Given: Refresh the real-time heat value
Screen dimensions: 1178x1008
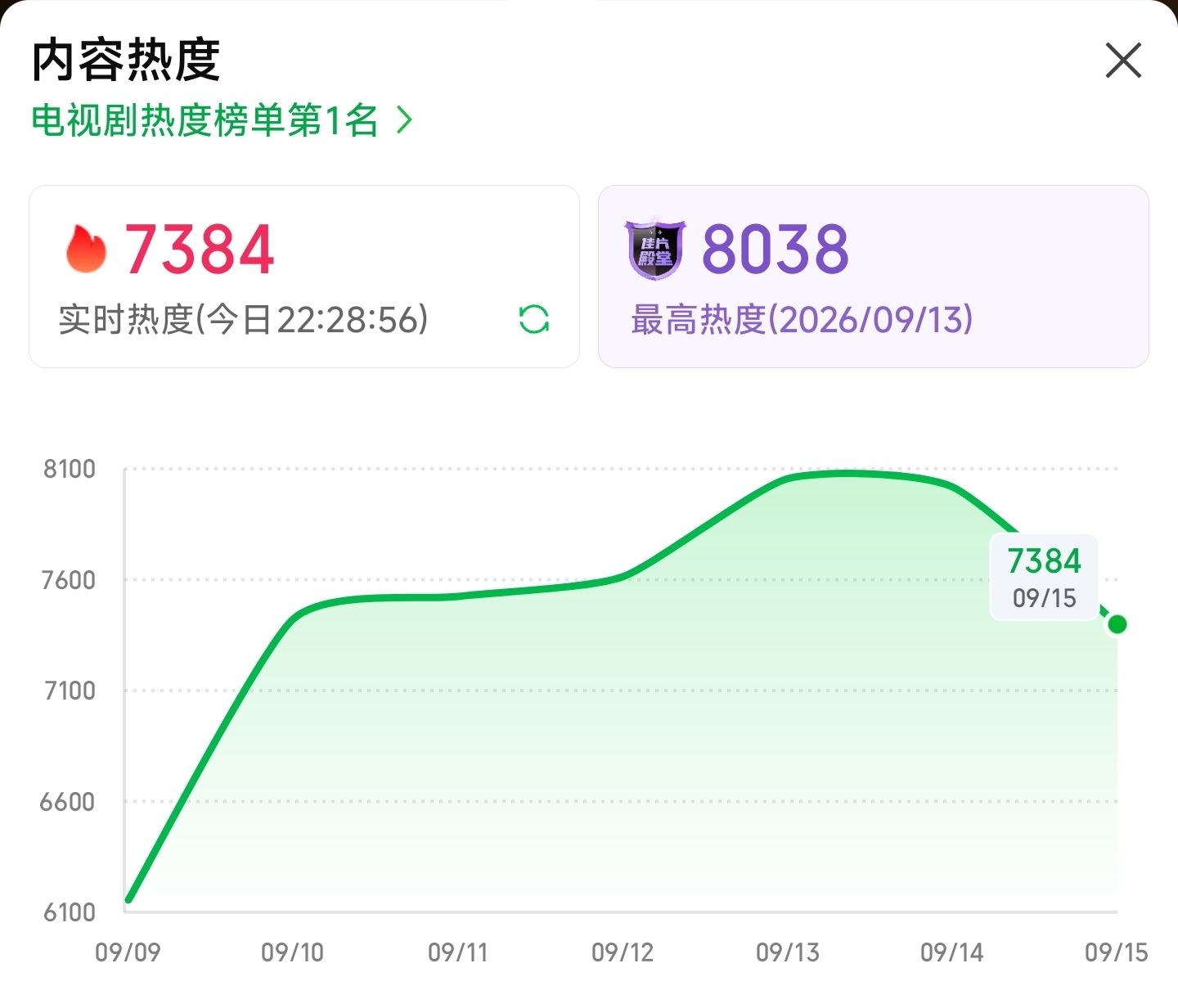Looking at the screenshot, I should click(534, 319).
